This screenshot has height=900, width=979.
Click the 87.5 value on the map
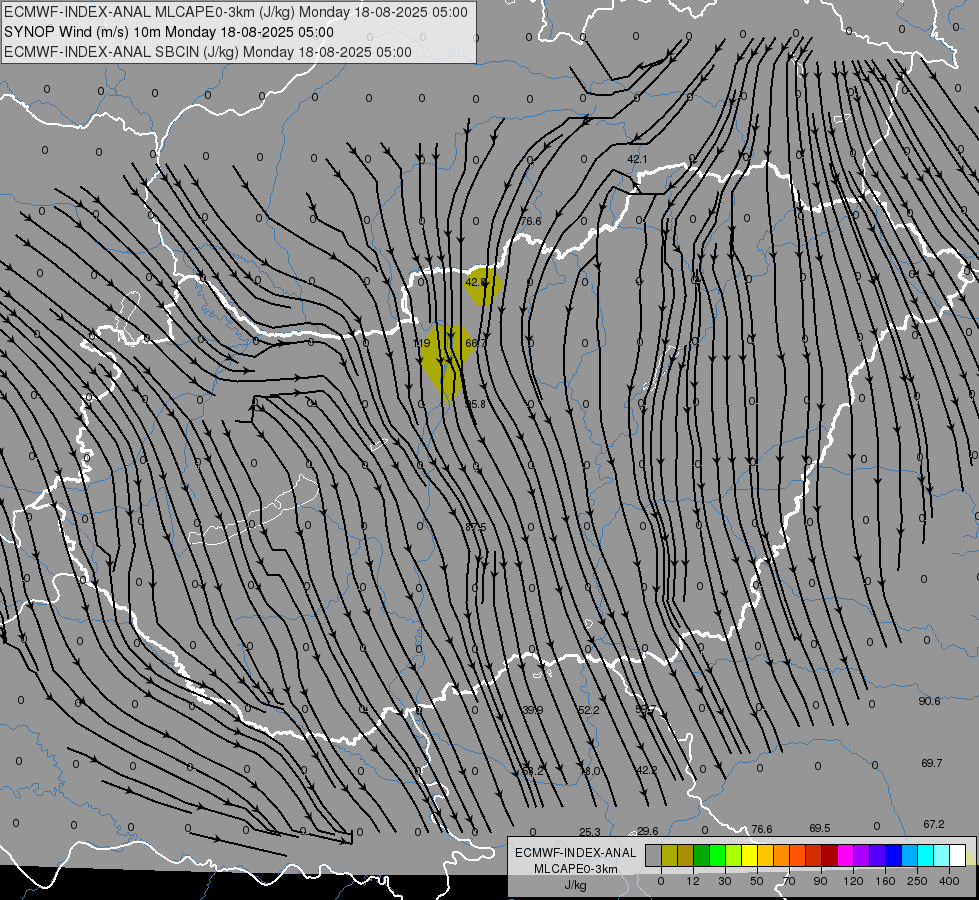click(x=476, y=527)
